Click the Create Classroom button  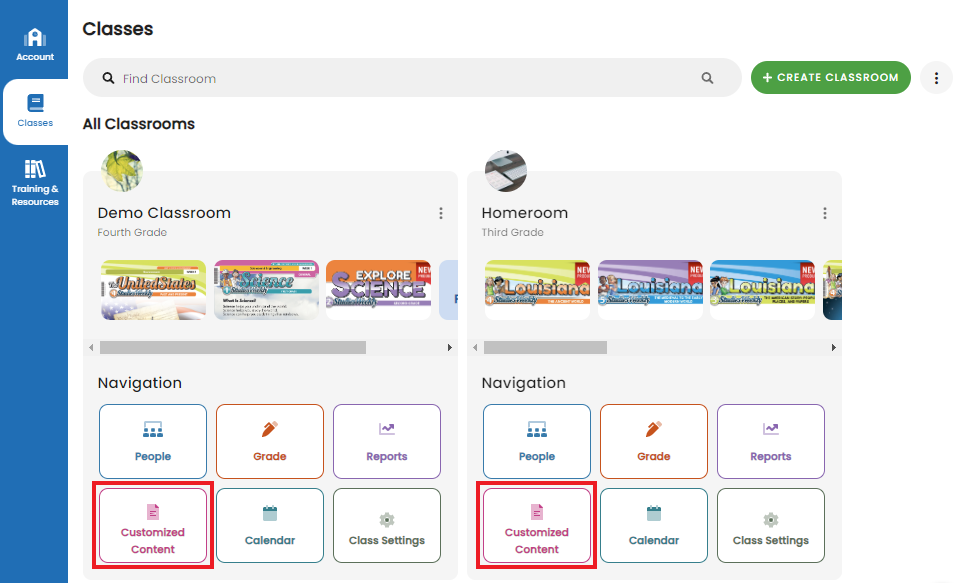coord(830,77)
